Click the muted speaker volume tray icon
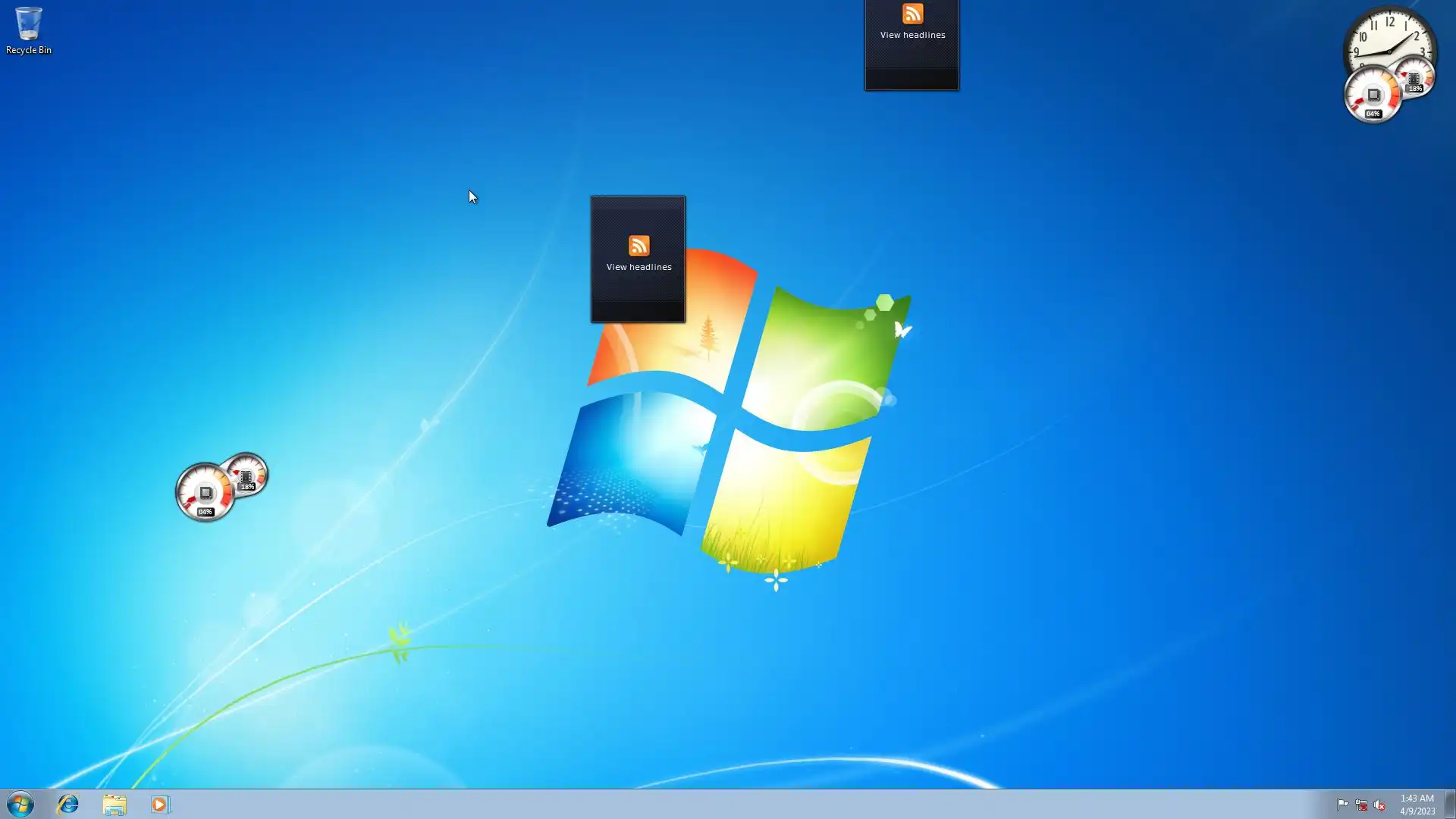 [1379, 805]
